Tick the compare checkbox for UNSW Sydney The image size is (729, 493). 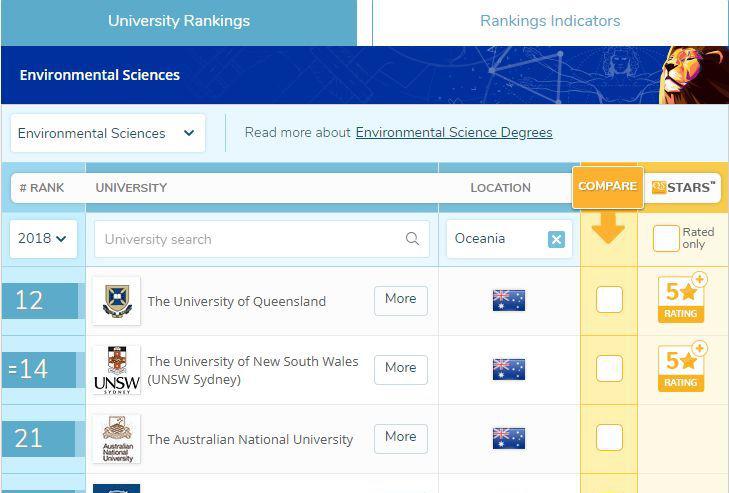(x=609, y=368)
